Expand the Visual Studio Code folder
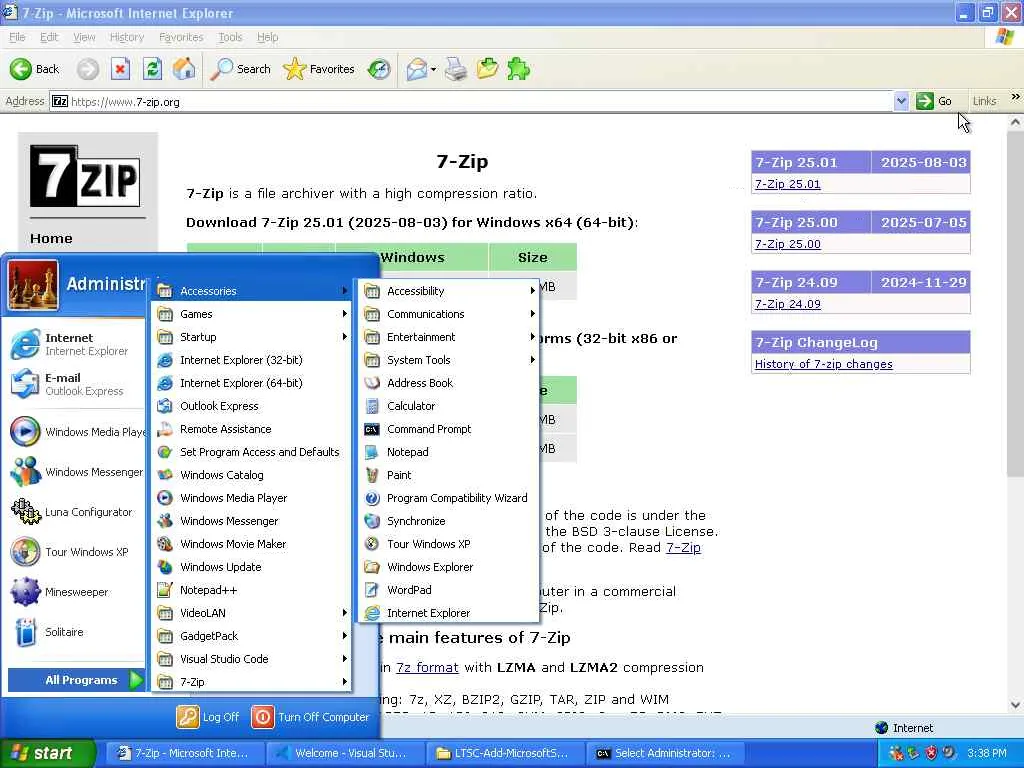 252,659
